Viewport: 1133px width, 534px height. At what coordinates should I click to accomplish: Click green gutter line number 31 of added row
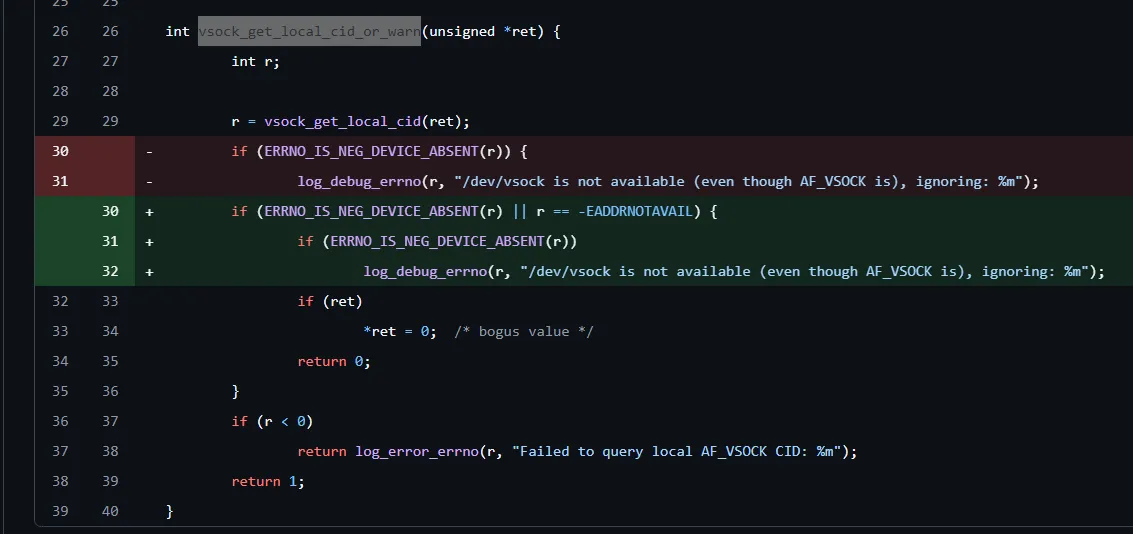click(x=110, y=241)
